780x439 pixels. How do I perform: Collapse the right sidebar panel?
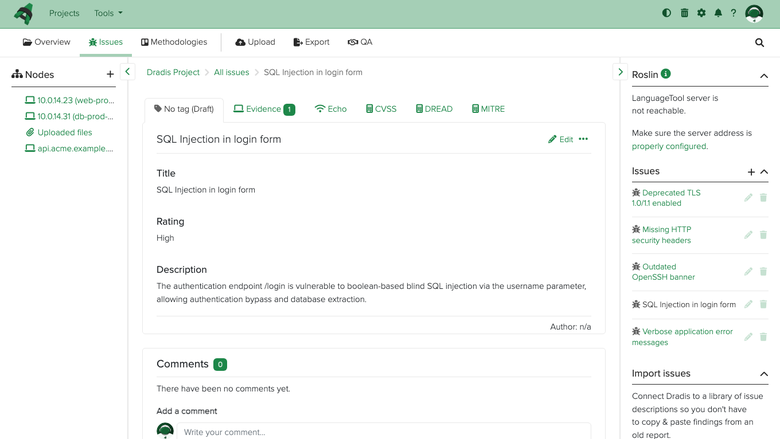(x=620, y=72)
